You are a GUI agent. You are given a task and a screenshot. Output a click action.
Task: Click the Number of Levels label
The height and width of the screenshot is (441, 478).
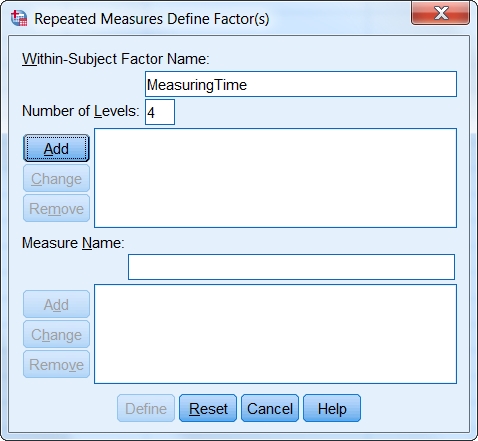click(80, 111)
